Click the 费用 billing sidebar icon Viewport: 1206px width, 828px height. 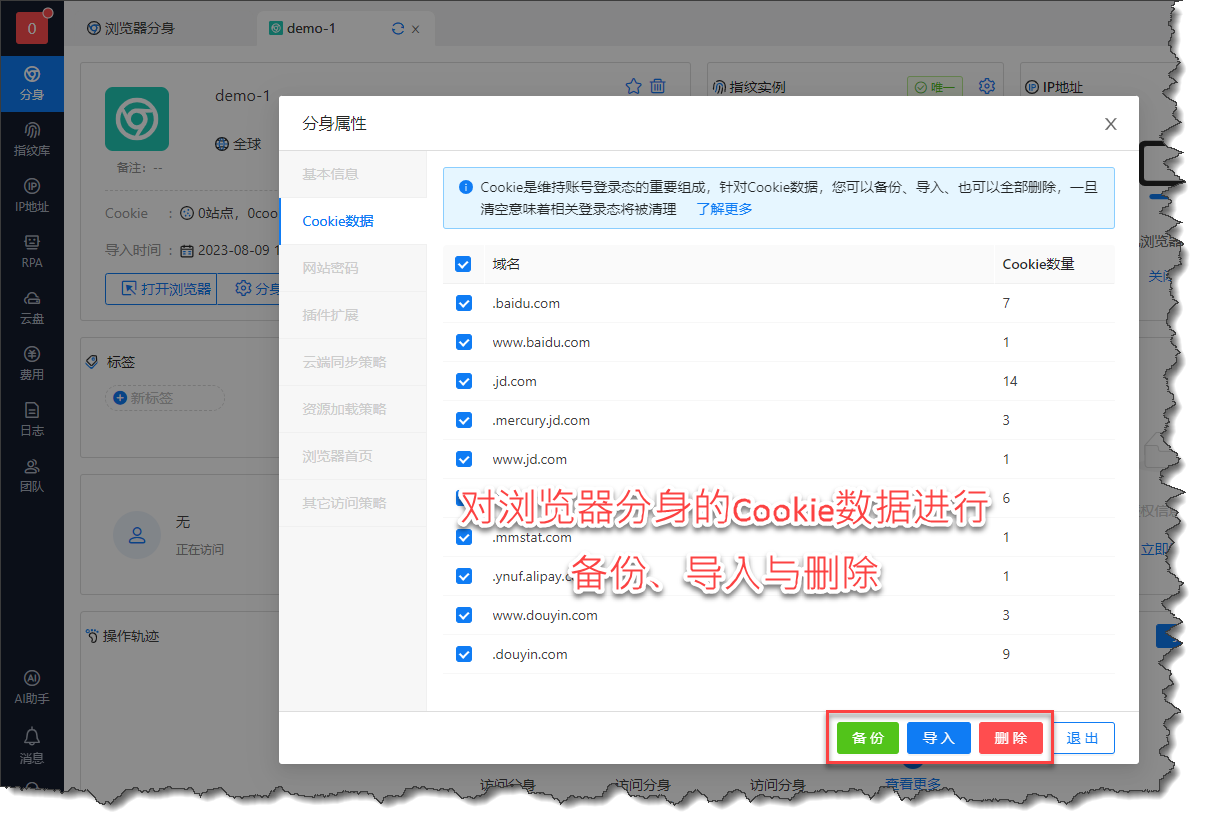[32, 363]
